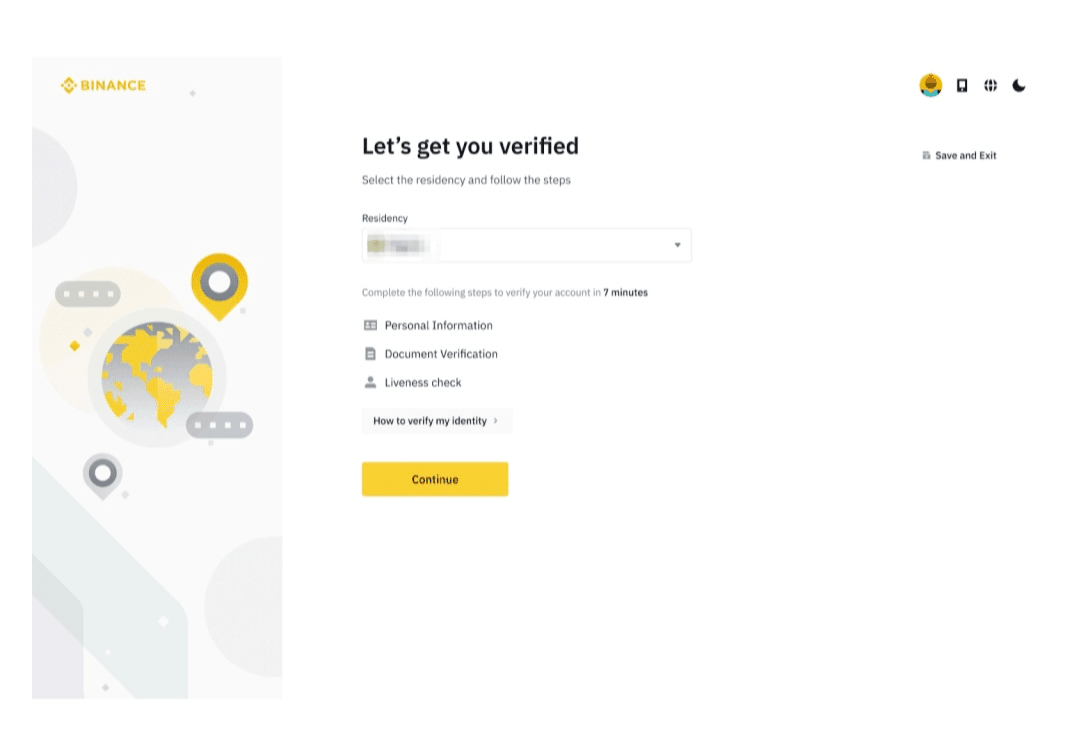Click the download app phone icon

962,86
